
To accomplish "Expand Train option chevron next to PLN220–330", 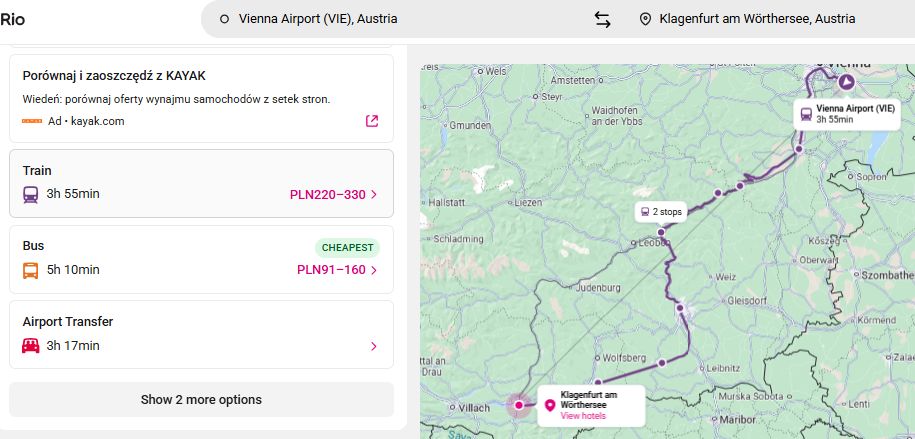I will (x=374, y=195).
